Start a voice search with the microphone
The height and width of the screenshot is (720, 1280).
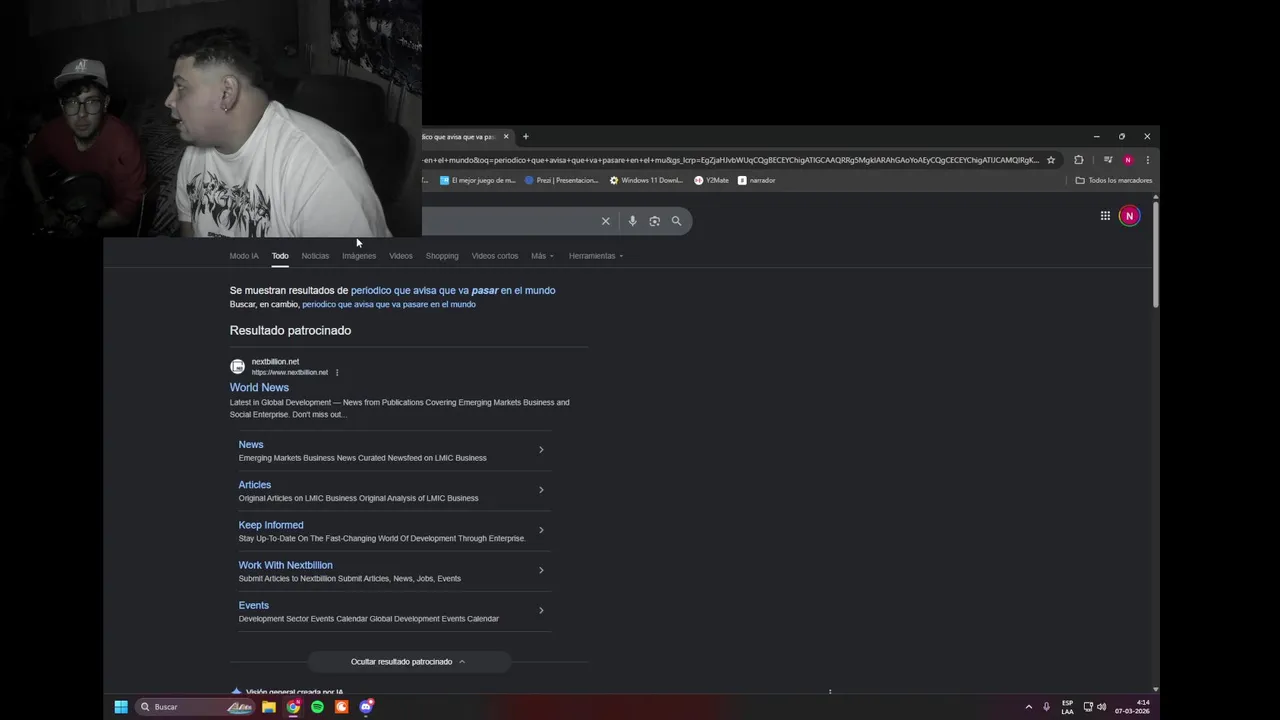tap(632, 221)
